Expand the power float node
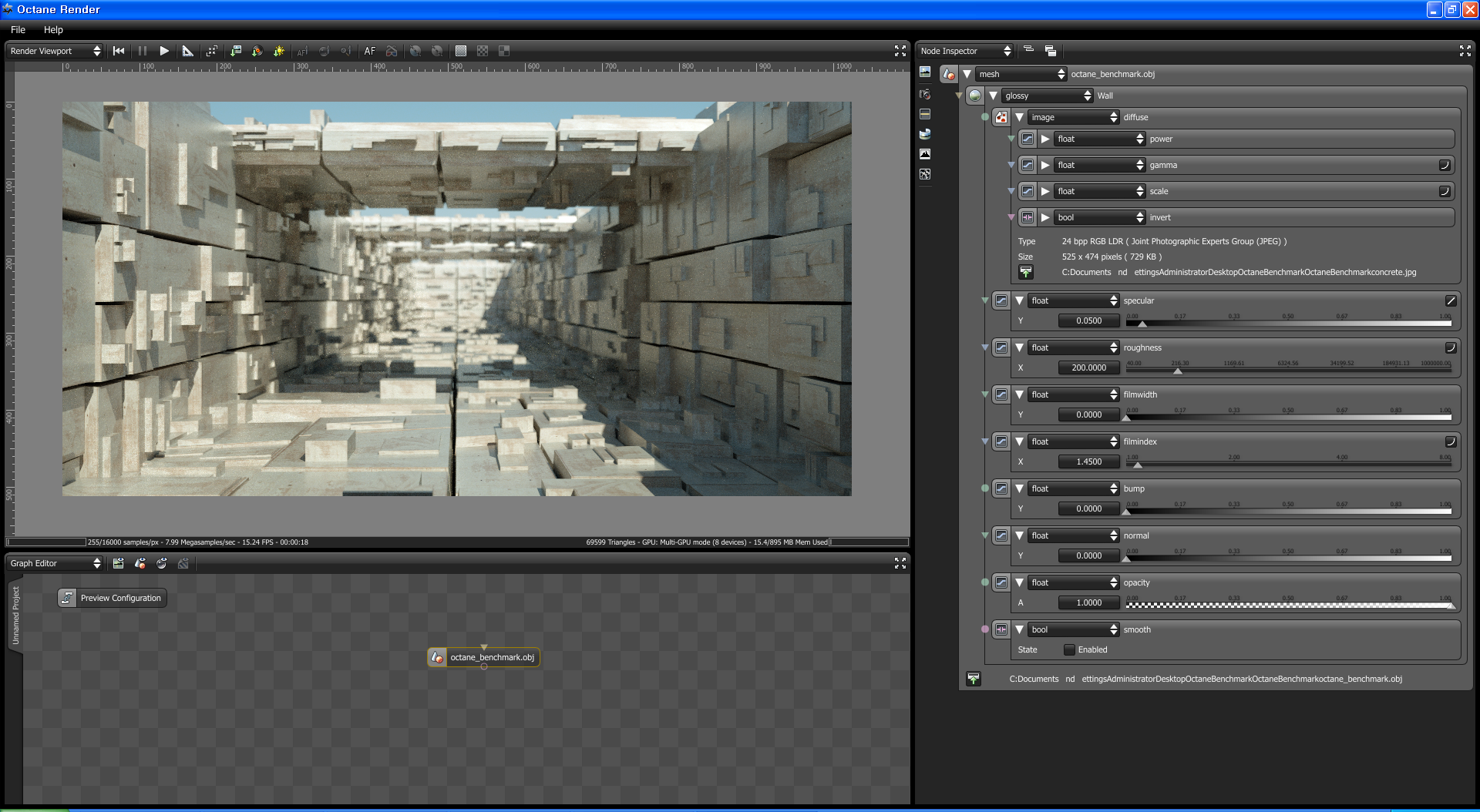This screenshot has width=1480, height=812. 1044,139
